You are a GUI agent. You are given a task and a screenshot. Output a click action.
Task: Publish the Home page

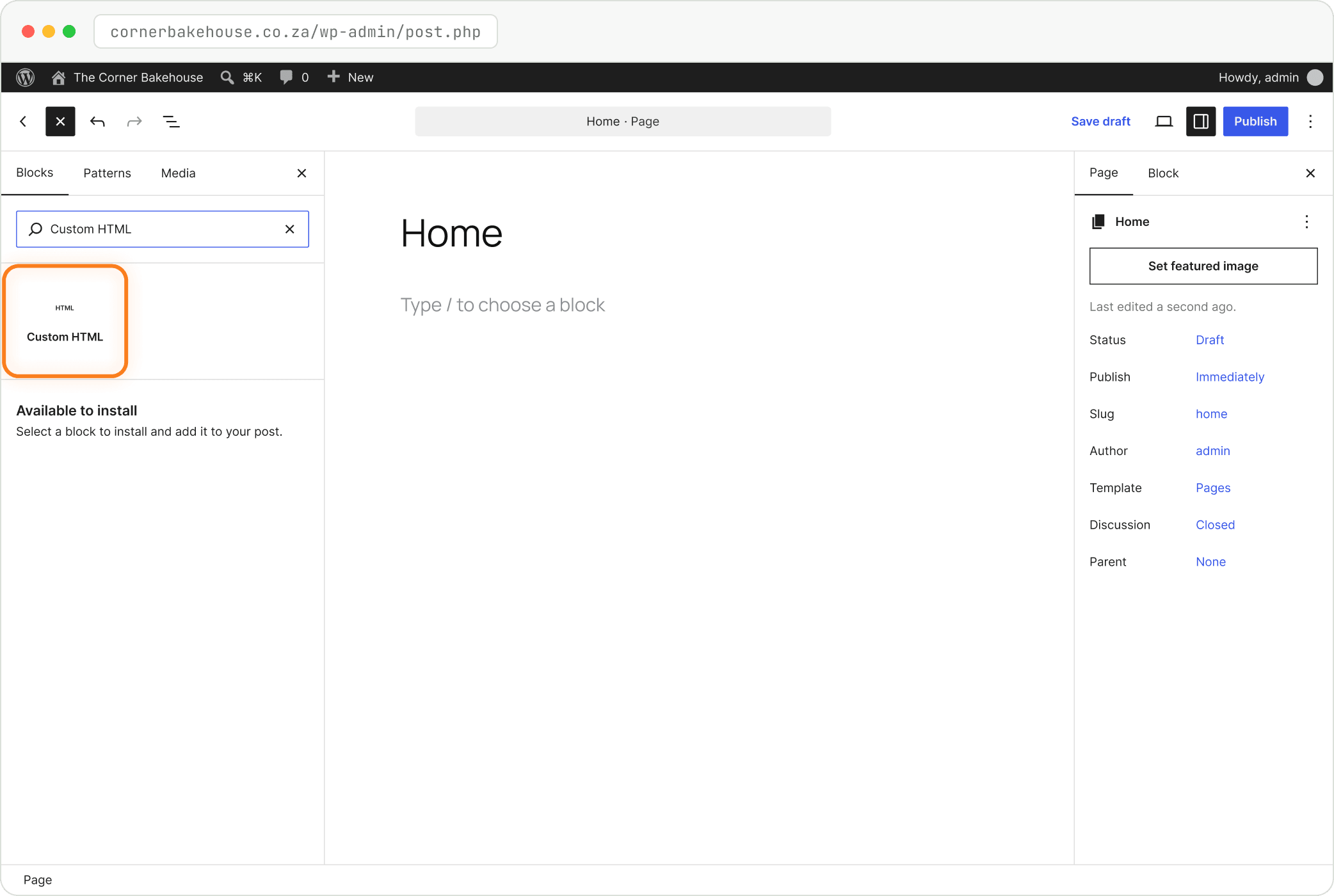(1255, 122)
